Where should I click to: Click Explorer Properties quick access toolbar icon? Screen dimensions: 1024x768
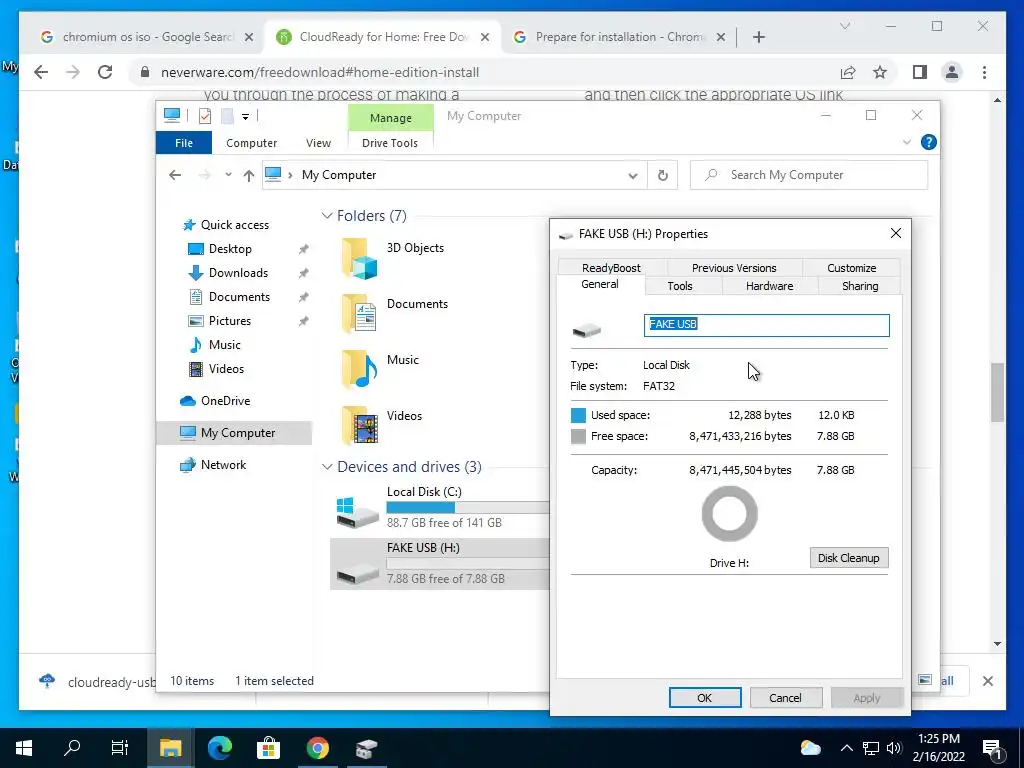pyautogui.click(x=204, y=116)
